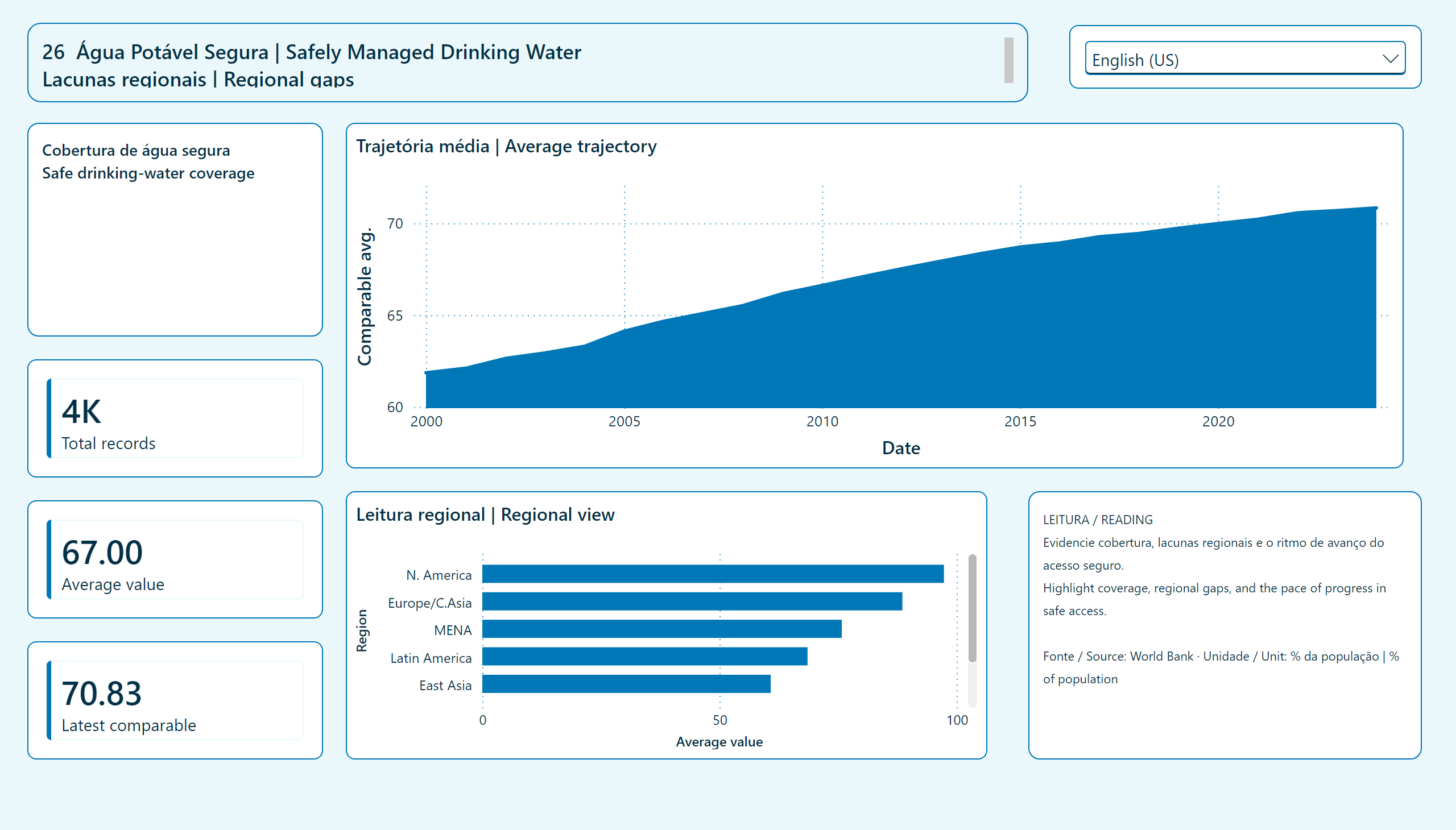The height and width of the screenshot is (830, 1456).
Task: Select the East Asia bar
Action: tap(626, 684)
